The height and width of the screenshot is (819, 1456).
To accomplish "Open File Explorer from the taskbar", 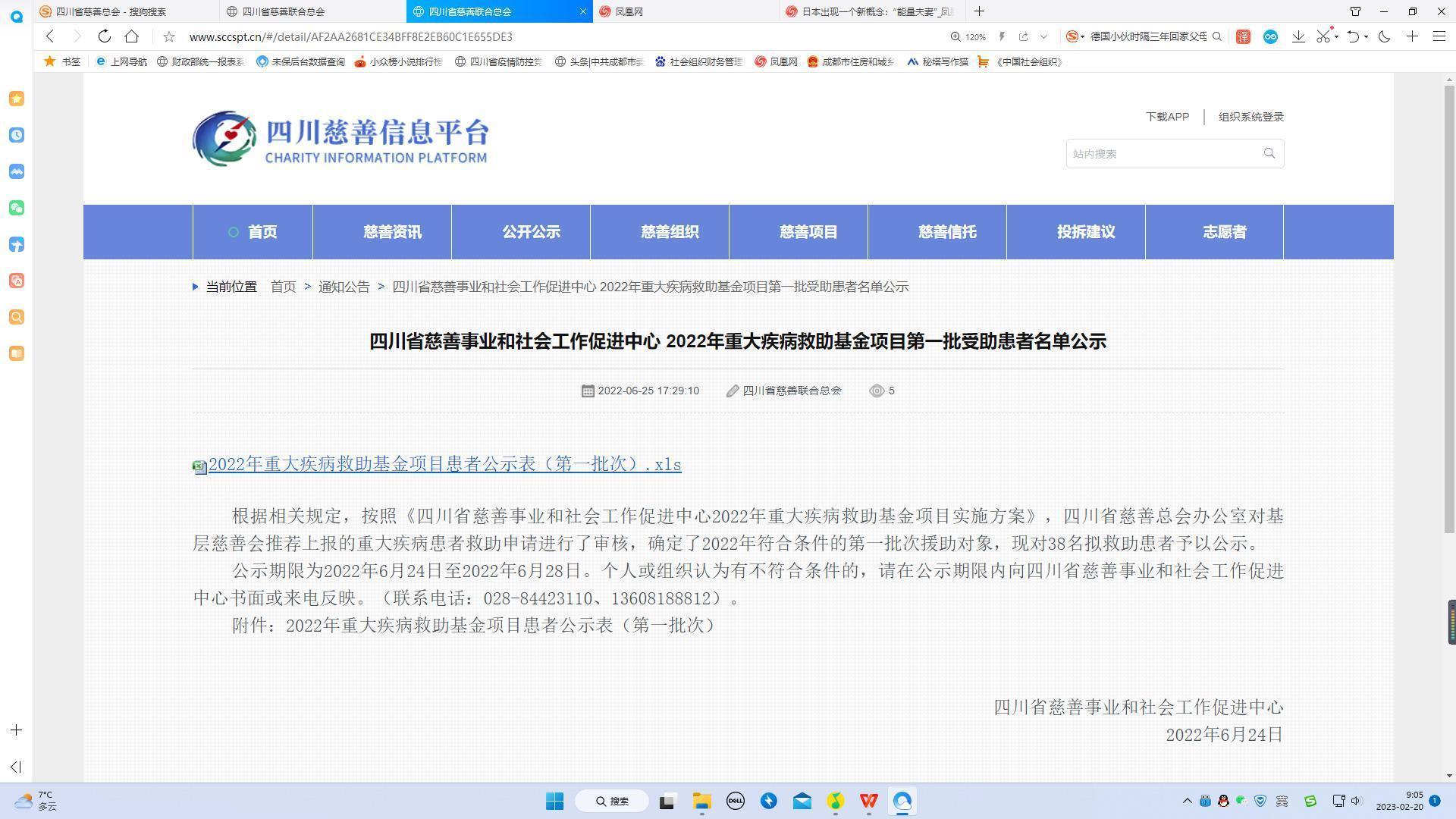I will click(x=701, y=801).
